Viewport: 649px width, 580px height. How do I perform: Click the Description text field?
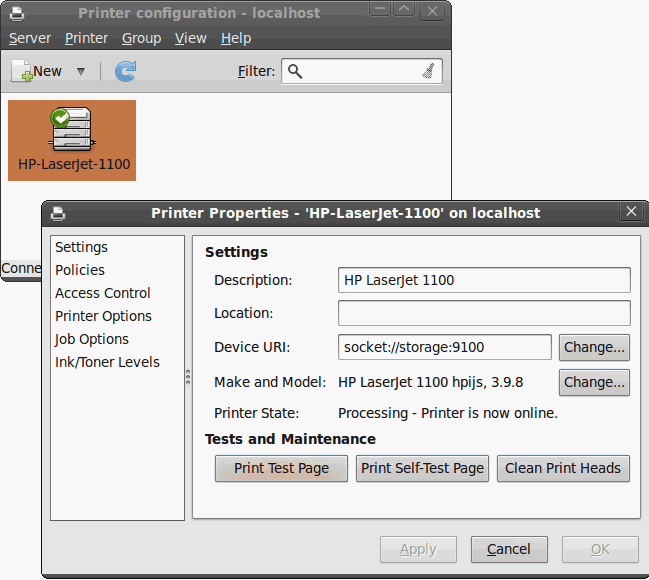(x=484, y=280)
